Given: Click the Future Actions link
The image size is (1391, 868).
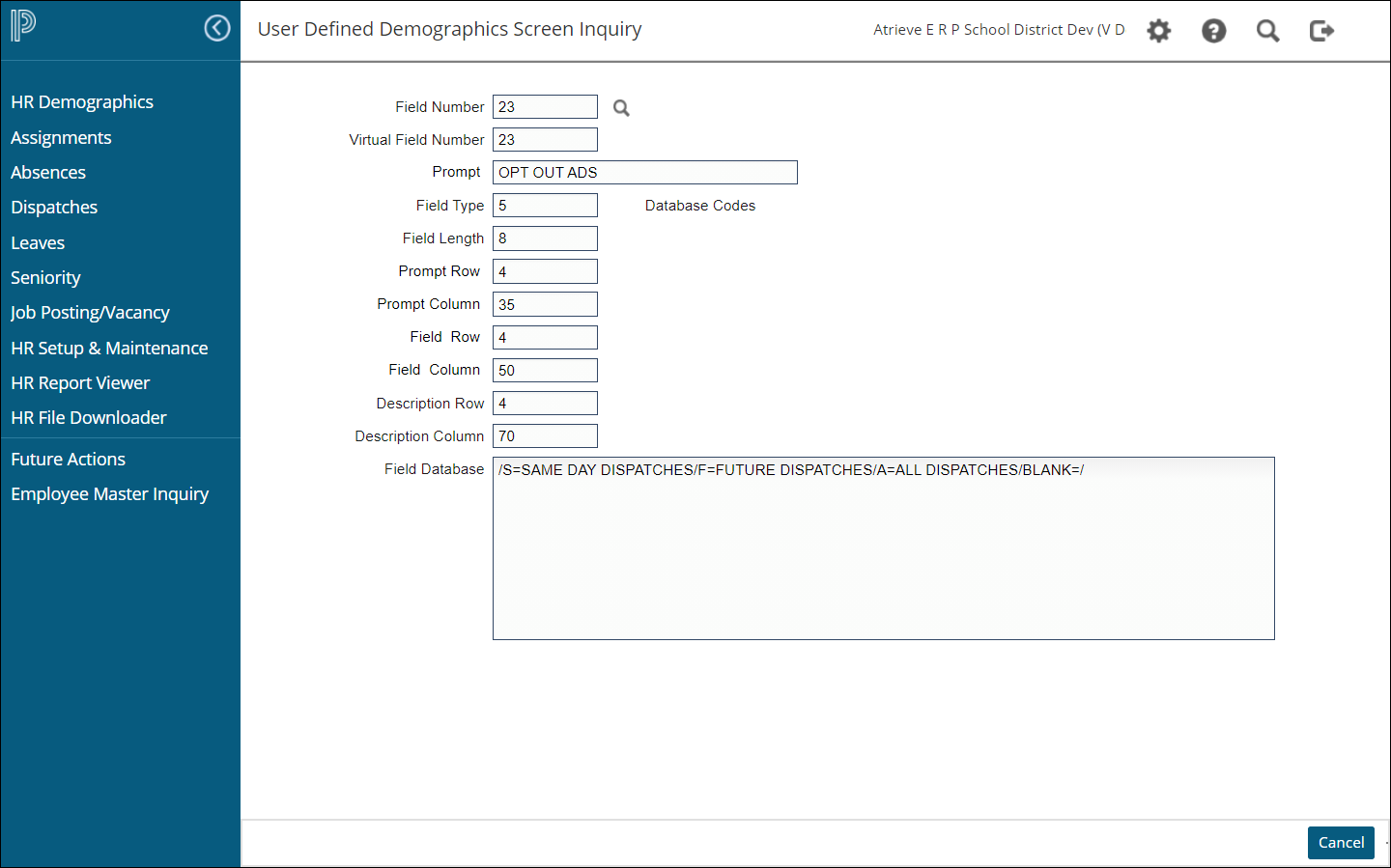Looking at the screenshot, I should (68, 460).
